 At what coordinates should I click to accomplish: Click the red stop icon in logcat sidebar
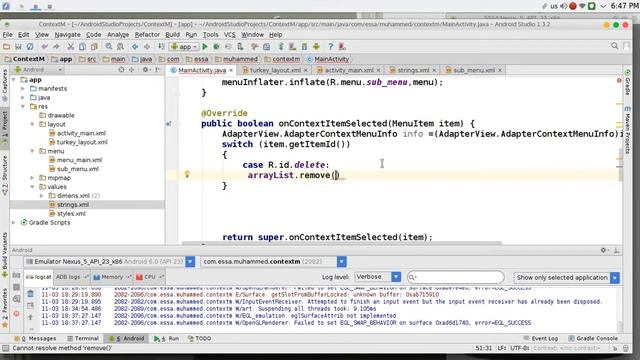[16, 313]
